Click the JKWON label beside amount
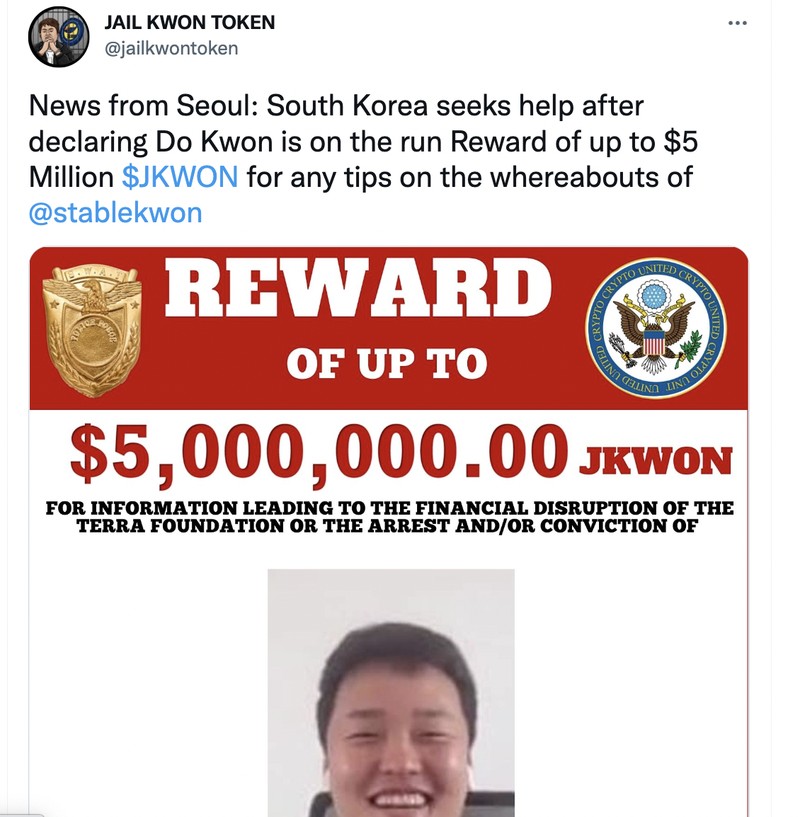The height and width of the screenshot is (817, 800). (x=656, y=461)
